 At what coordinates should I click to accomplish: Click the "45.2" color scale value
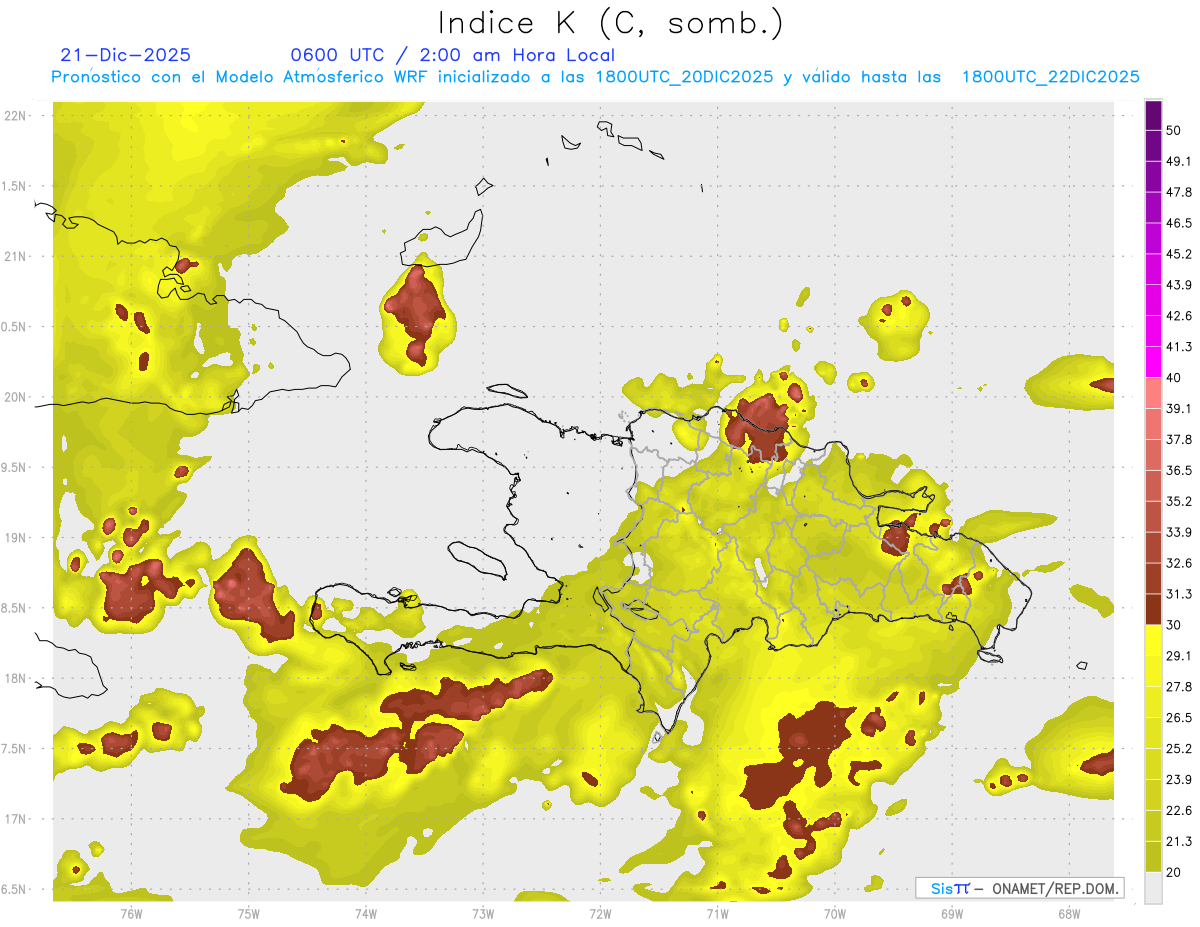(x=1179, y=254)
